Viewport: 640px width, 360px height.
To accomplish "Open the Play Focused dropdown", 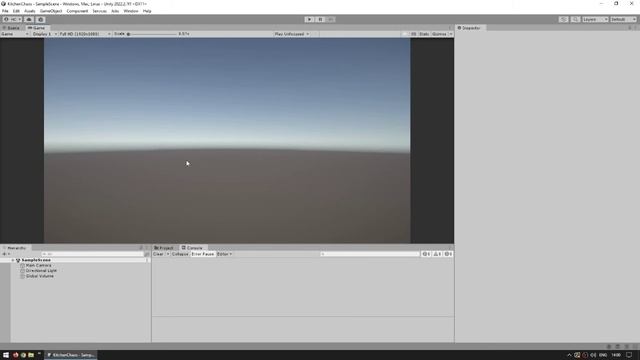I will (x=291, y=34).
